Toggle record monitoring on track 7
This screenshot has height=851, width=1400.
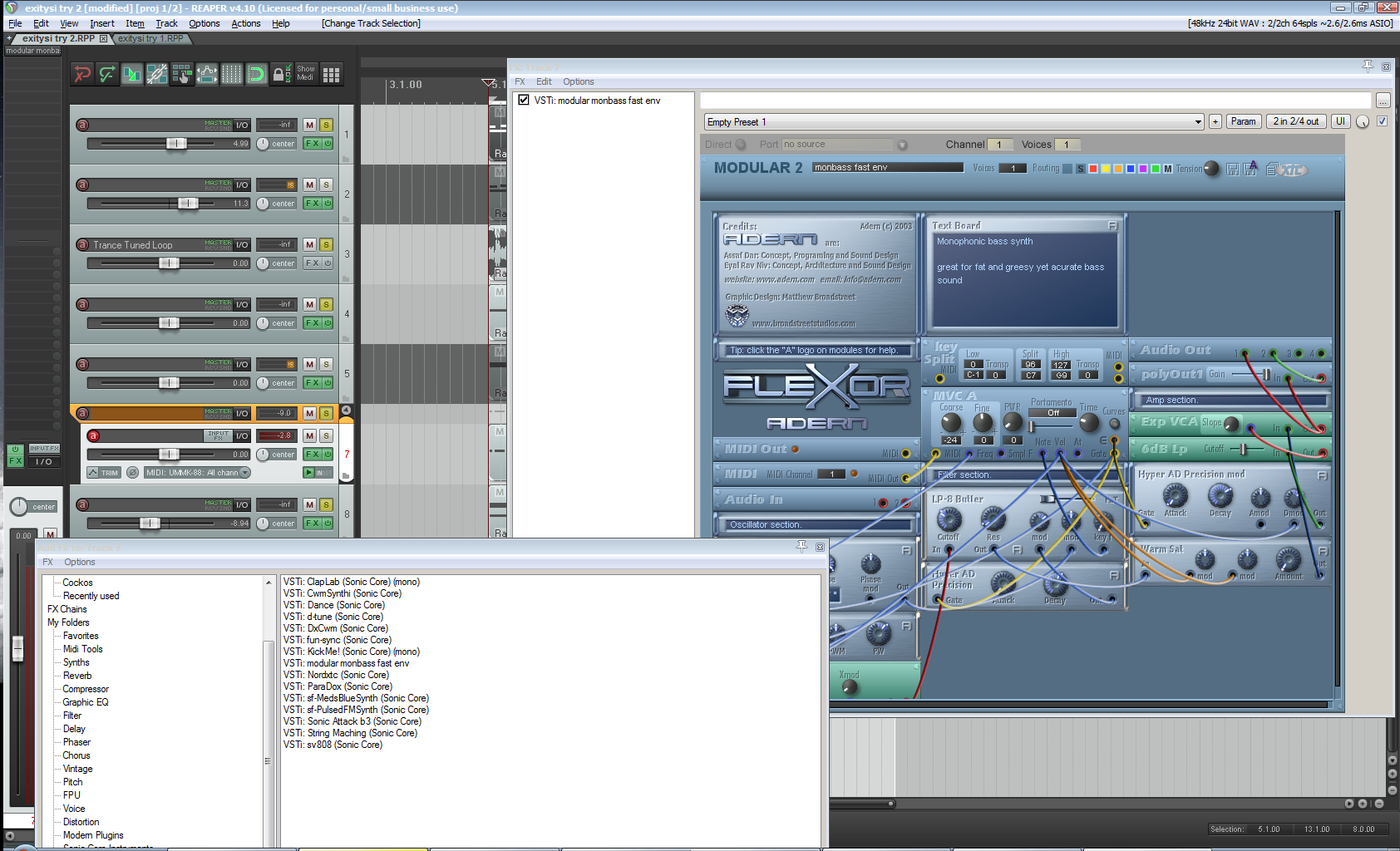(309, 472)
